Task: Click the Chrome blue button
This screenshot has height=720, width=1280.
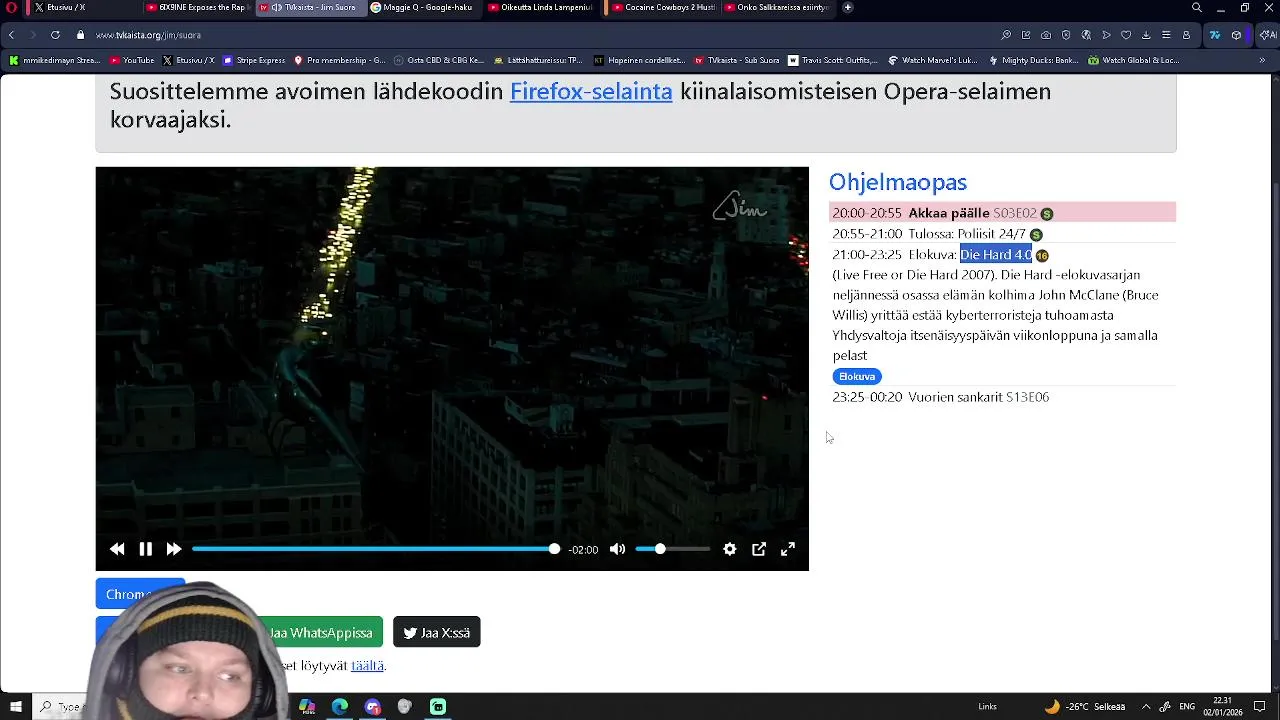Action: click(x=139, y=594)
